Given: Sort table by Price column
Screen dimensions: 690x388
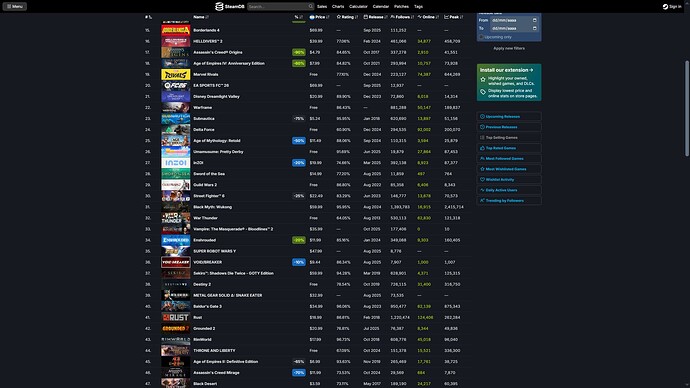Looking at the screenshot, I should (319, 17).
